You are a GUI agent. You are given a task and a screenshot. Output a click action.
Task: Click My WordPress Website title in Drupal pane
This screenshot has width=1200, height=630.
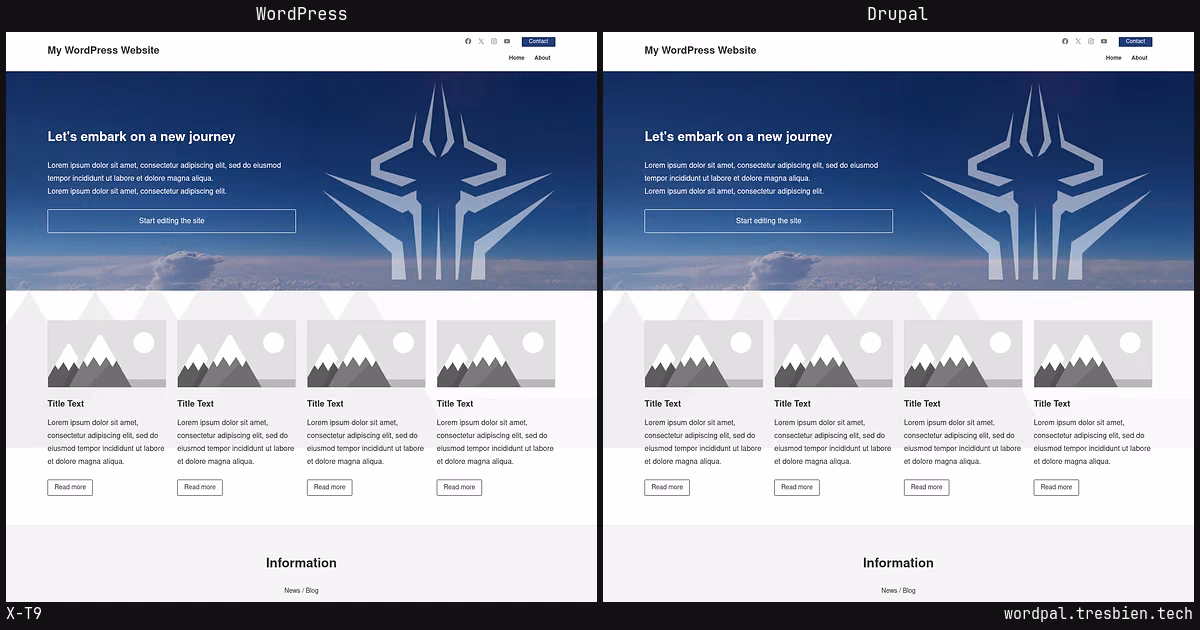click(700, 50)
